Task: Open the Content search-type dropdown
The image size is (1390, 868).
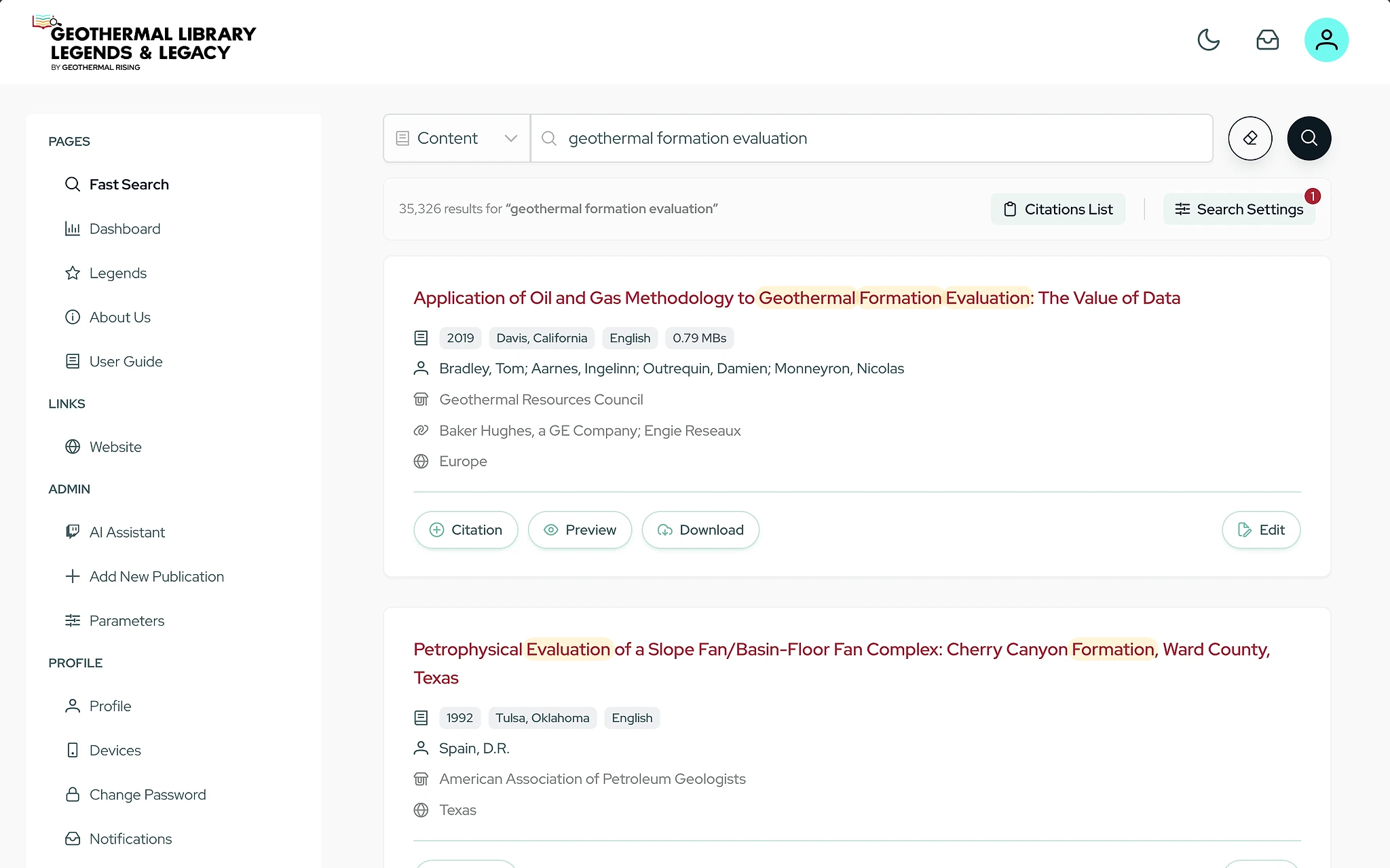Action: (457, 138)
